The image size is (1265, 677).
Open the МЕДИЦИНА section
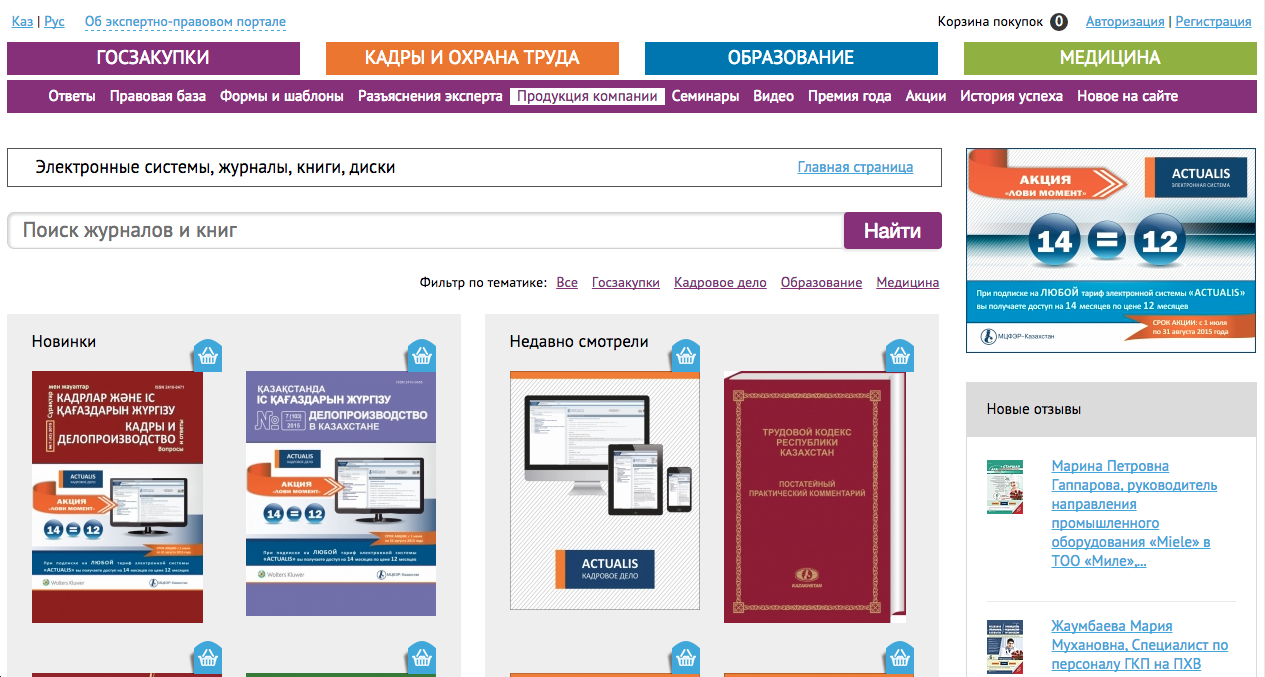pyautogui.click(x=1110, y=58)
